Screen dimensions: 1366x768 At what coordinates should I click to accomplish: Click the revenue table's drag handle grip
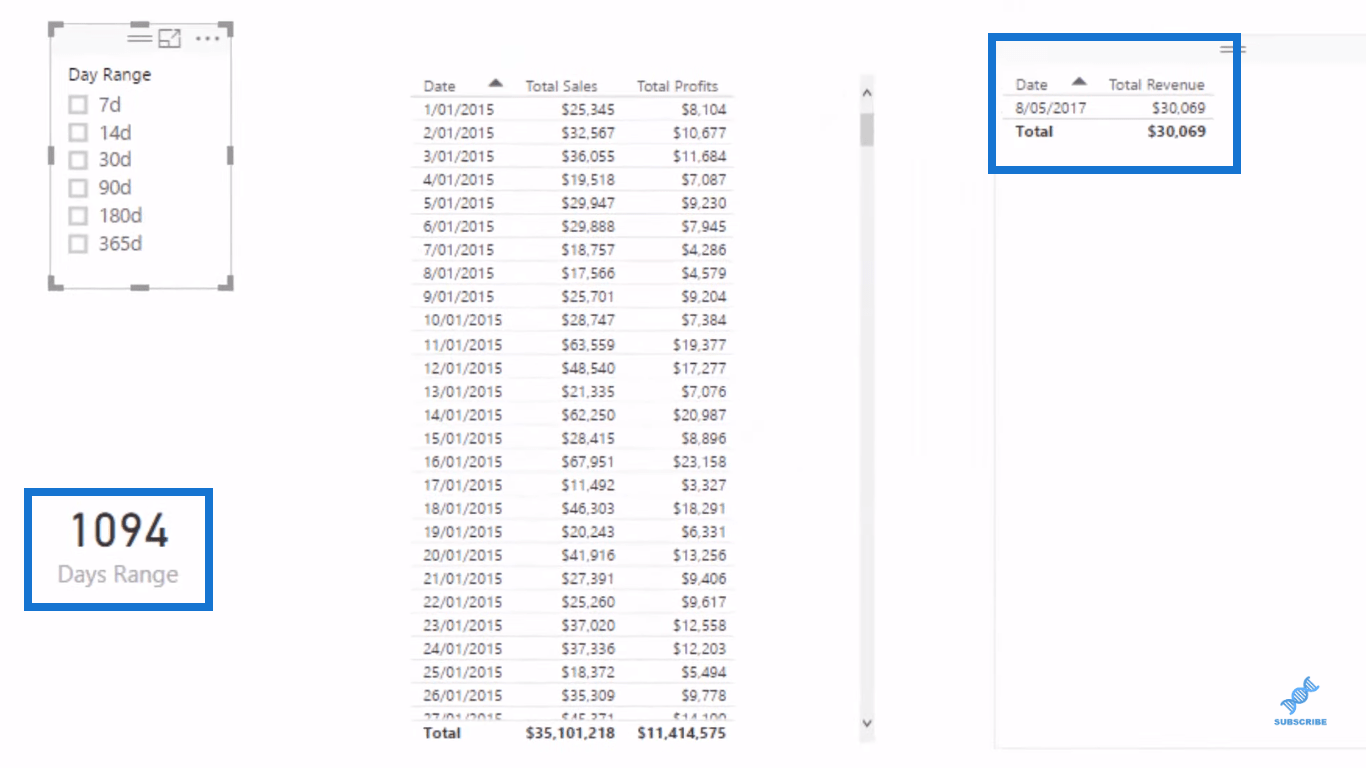[x=1233, y=48]
